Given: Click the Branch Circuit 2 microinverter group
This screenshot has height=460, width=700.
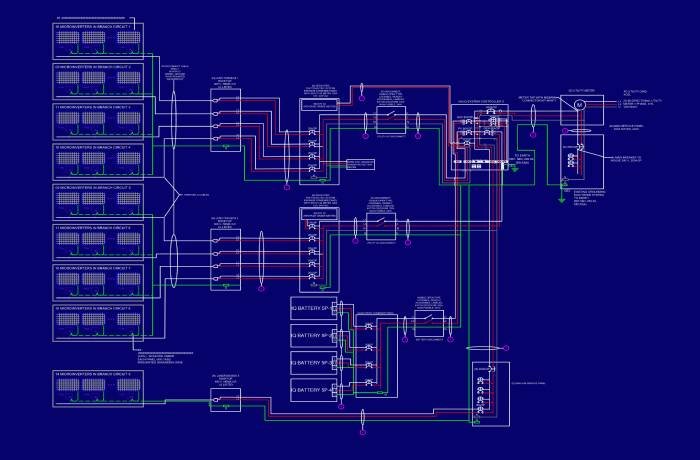Looking at the screenshot, I should [x=97, y=80].
